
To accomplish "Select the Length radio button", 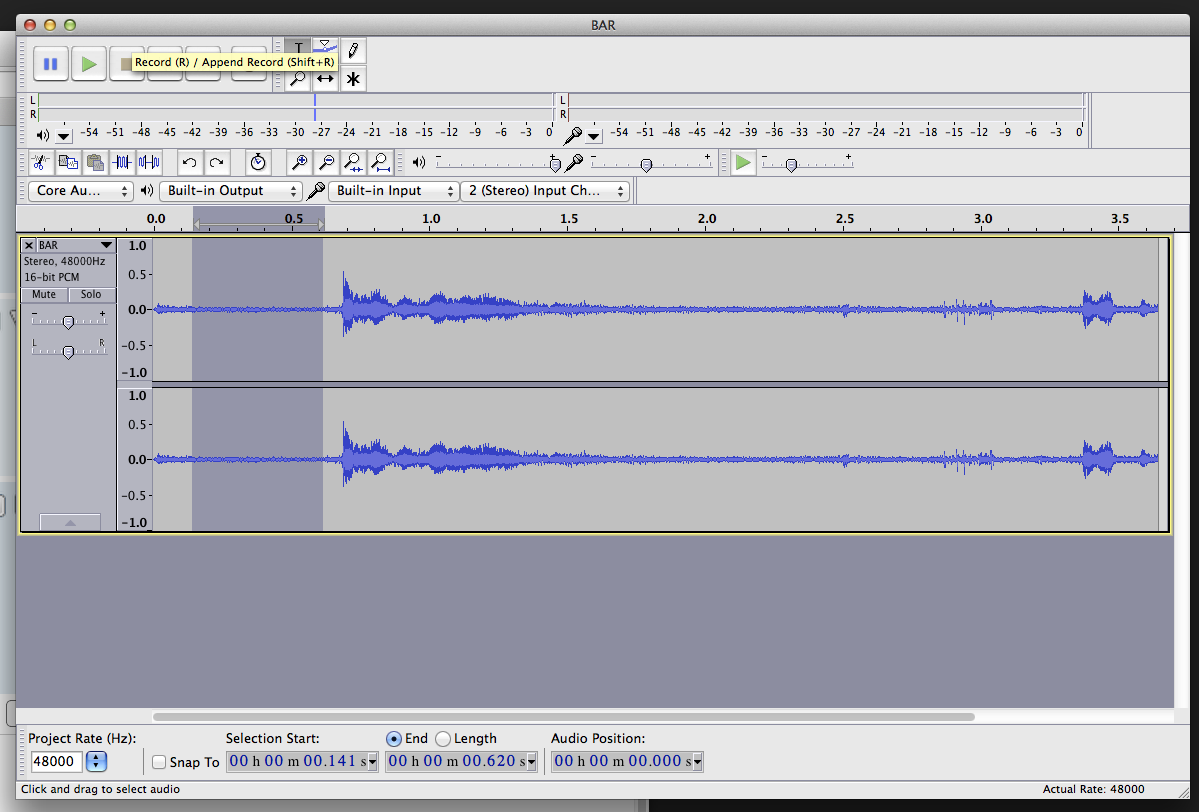I will tap(443, 739).
